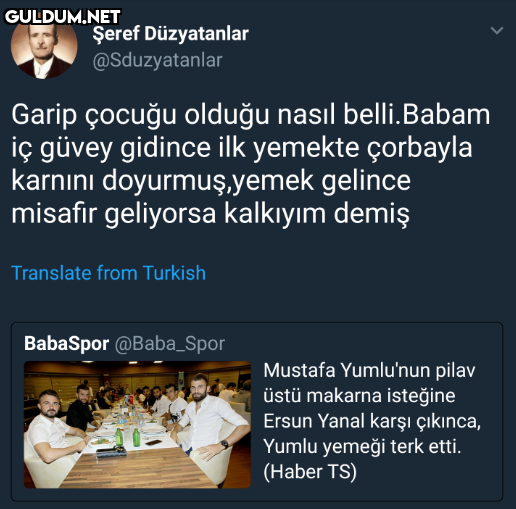The image size is (516, 509).
Task: Select the tweet line starting with Garip çocuğu
Action: [x=251, y=115]
